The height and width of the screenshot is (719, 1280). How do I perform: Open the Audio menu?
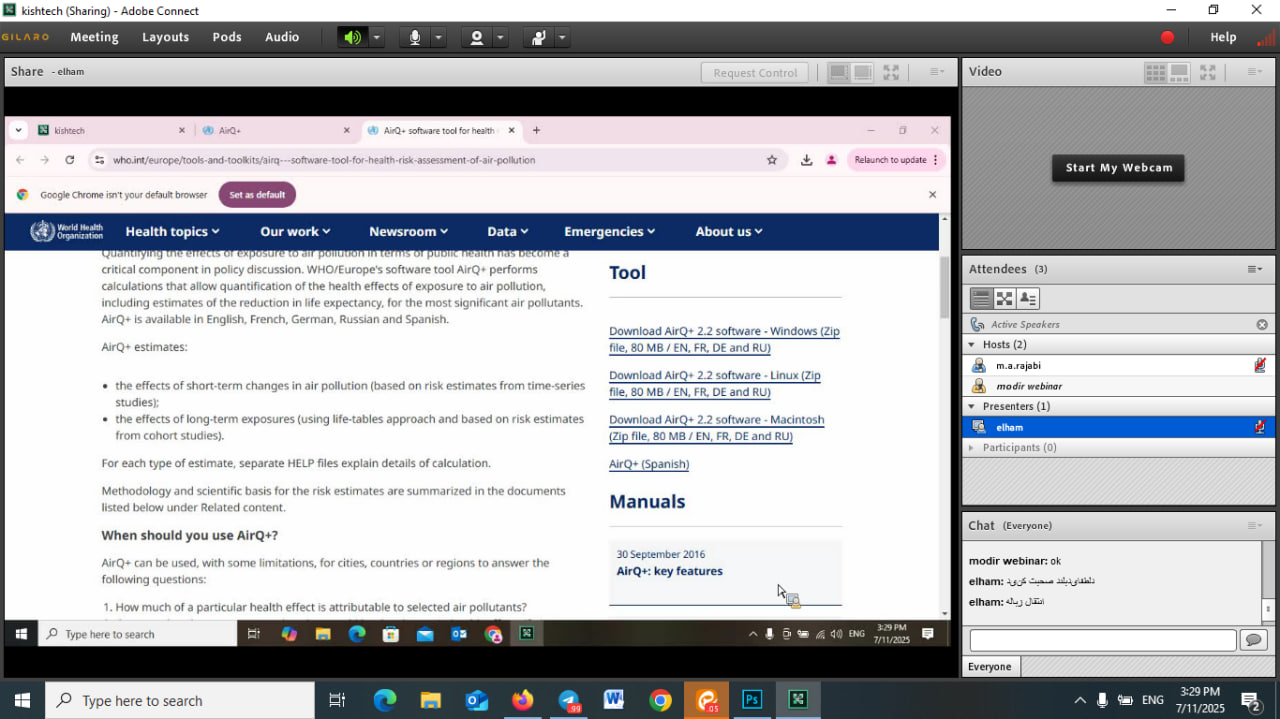[282, 37]
